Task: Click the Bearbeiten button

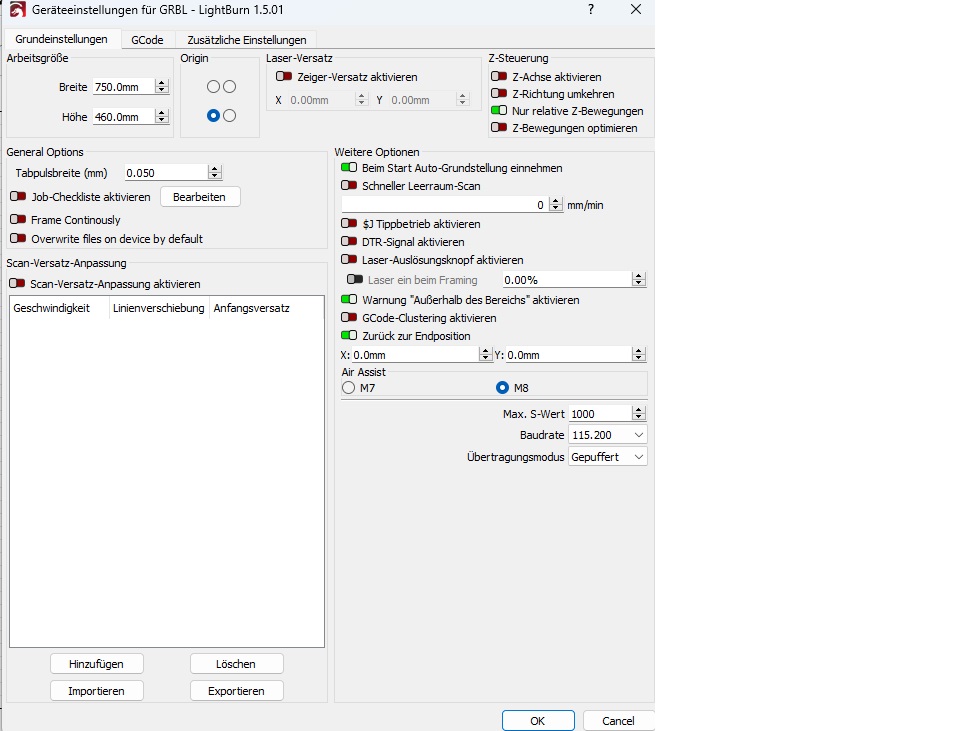Action: click(200, 197)
